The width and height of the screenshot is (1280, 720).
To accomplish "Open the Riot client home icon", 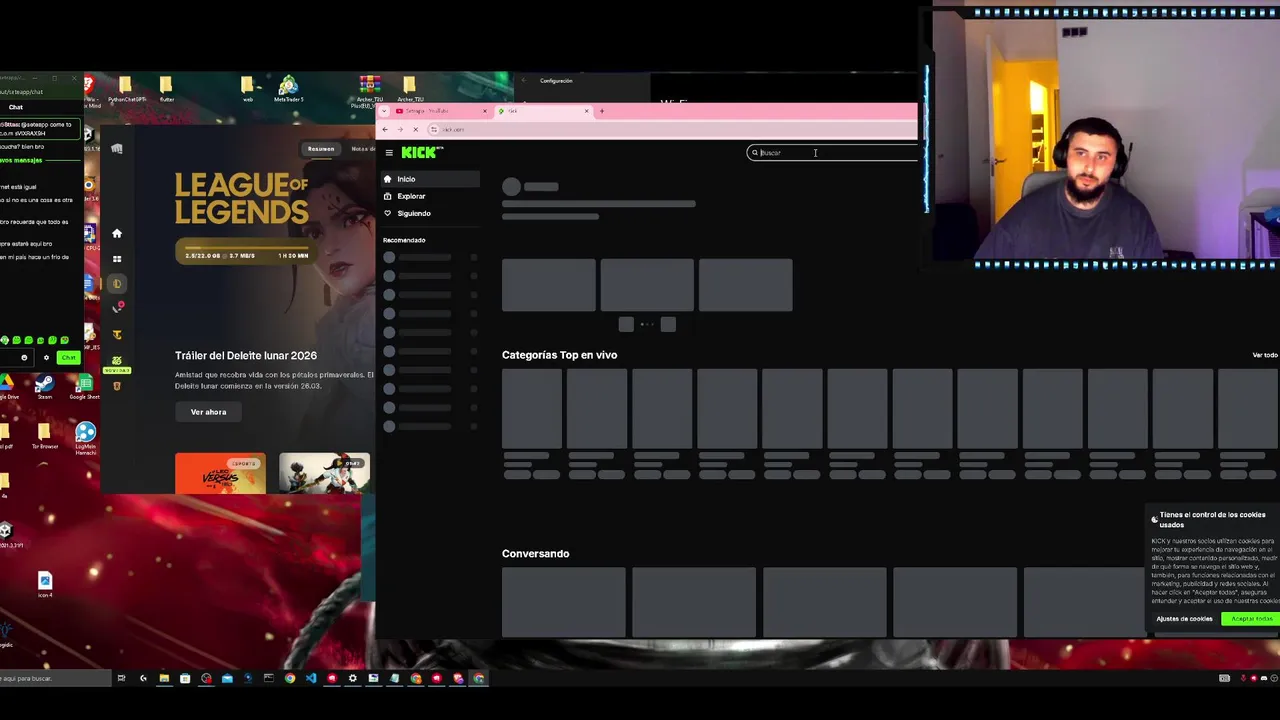I will (x=117, y=233).
